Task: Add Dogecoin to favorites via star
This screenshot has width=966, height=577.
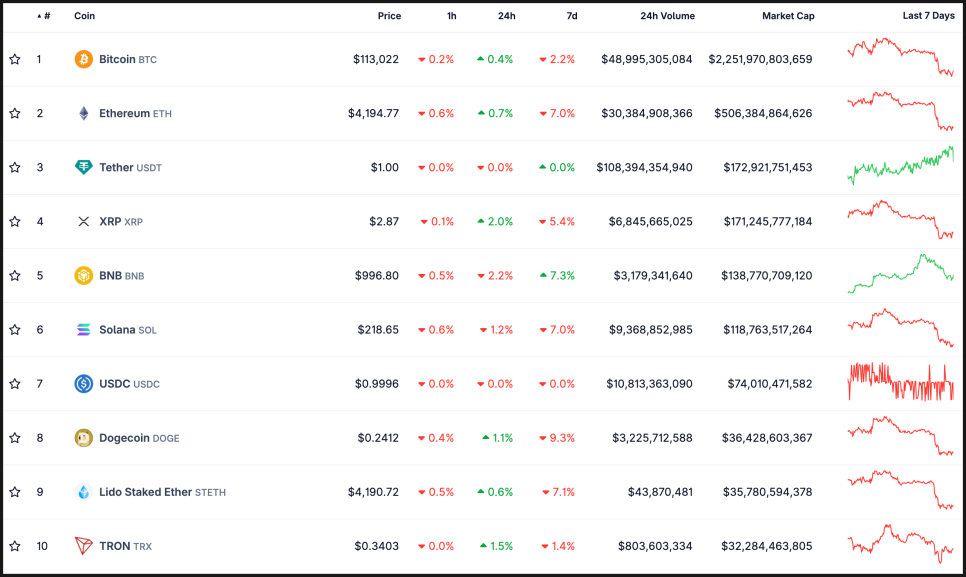Action: [15, 438]
